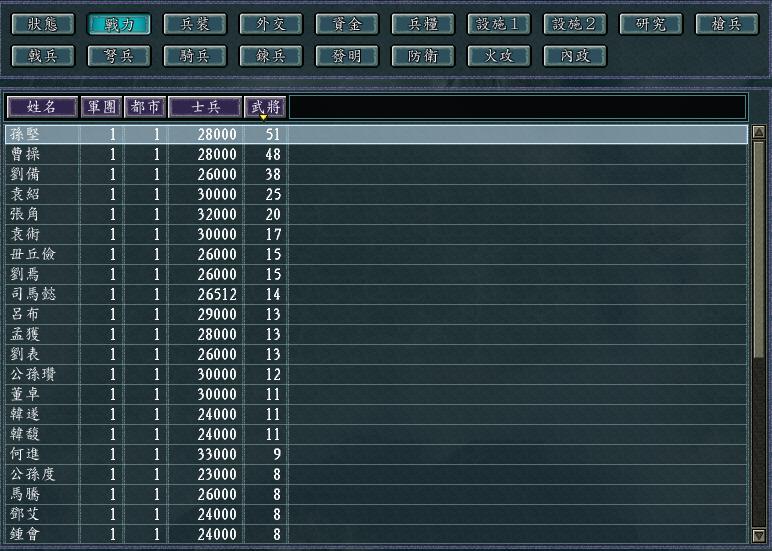Click soldier count 26512
This screenshot has width=772, height=551.
[x=217, y=294]
